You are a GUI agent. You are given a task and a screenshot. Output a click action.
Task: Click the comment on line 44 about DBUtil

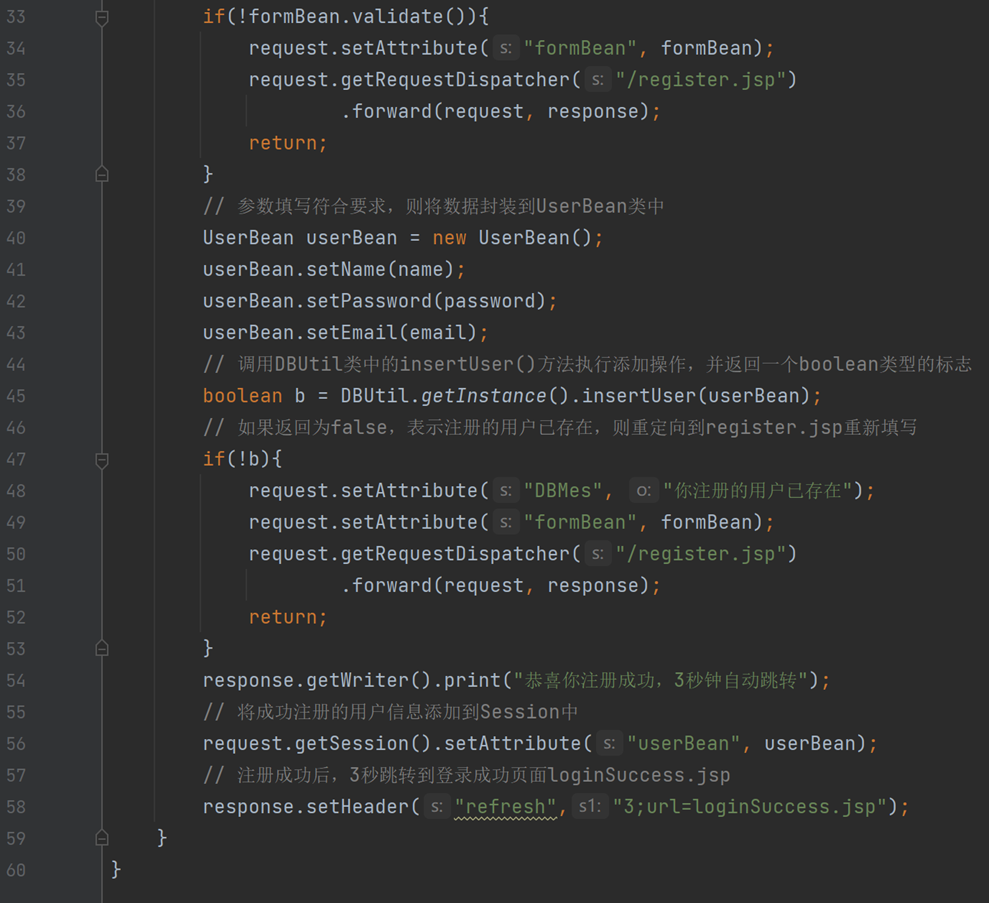click(587, 364)
